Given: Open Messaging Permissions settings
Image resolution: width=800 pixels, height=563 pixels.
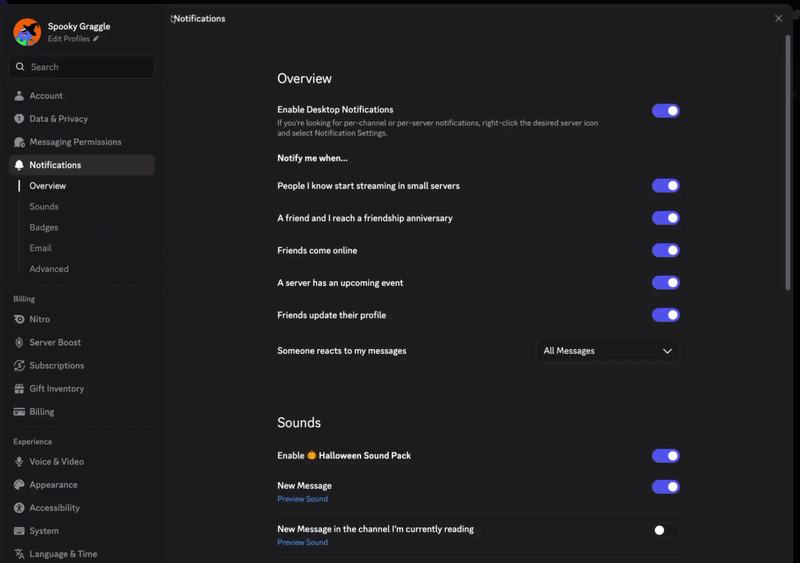Looking at the screenshot, I should 82,142.
